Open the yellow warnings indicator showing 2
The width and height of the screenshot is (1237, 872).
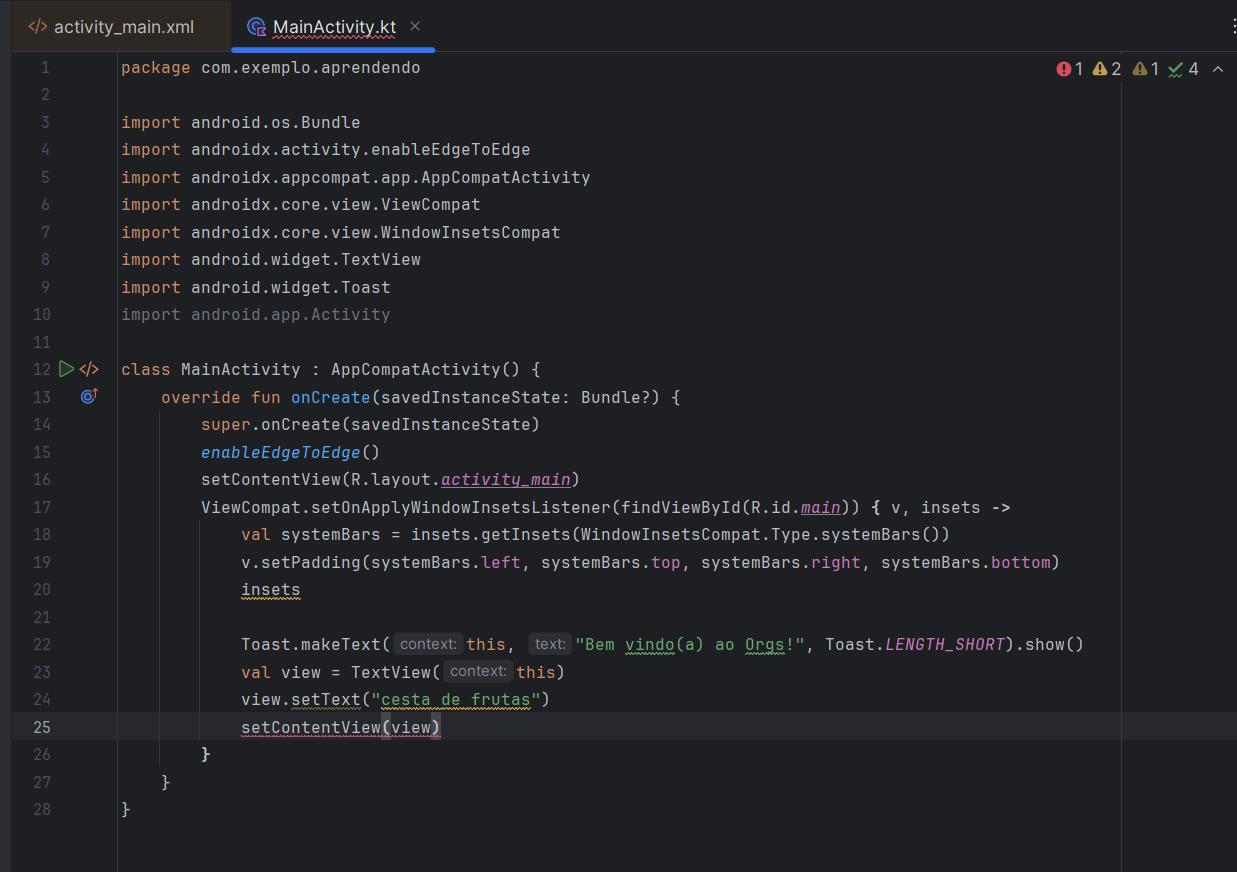pyautogui.click(x=1107, y=69)
